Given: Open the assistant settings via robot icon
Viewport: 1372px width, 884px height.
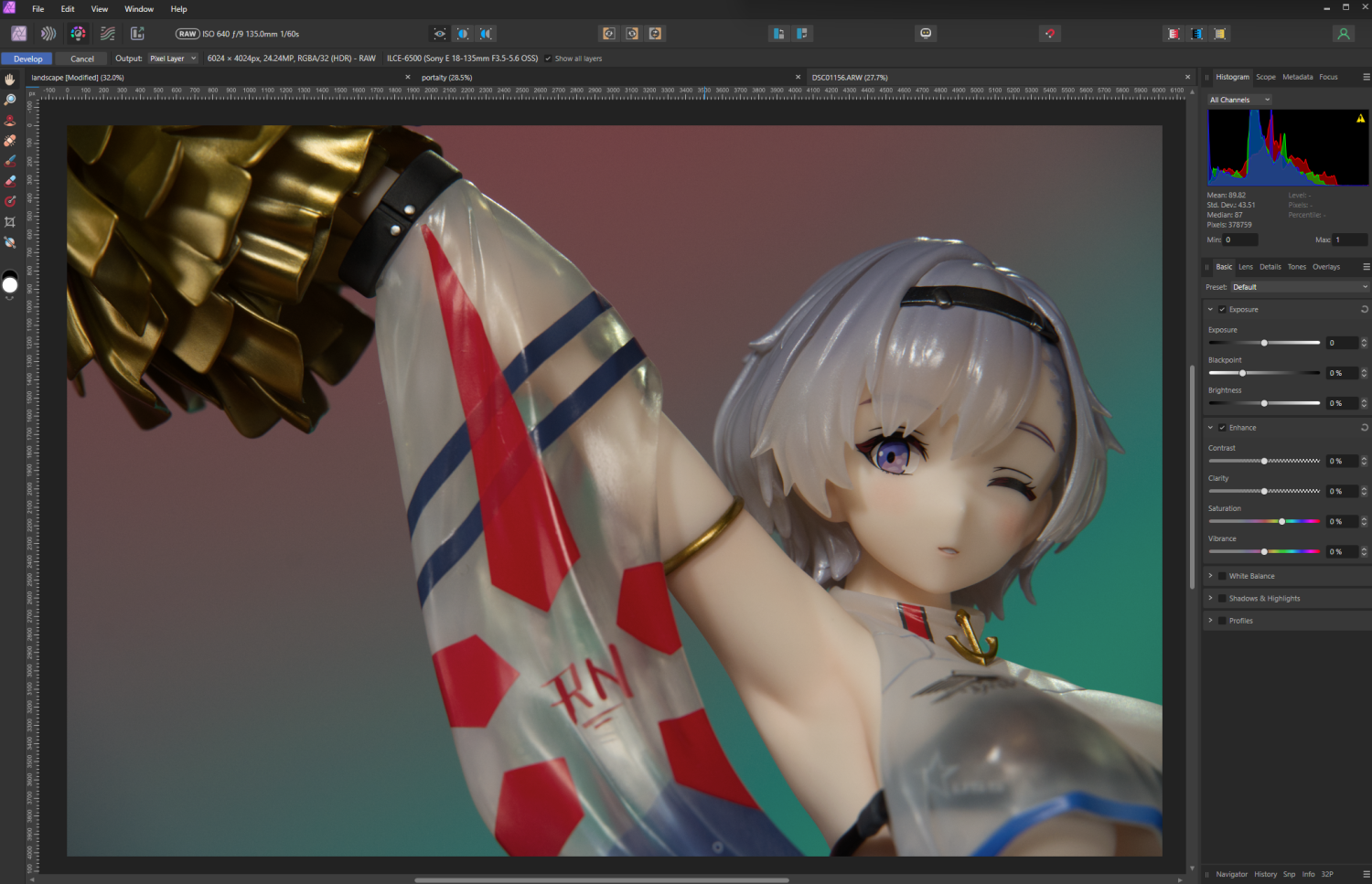Looking at the screenshot, I should 925,33.
